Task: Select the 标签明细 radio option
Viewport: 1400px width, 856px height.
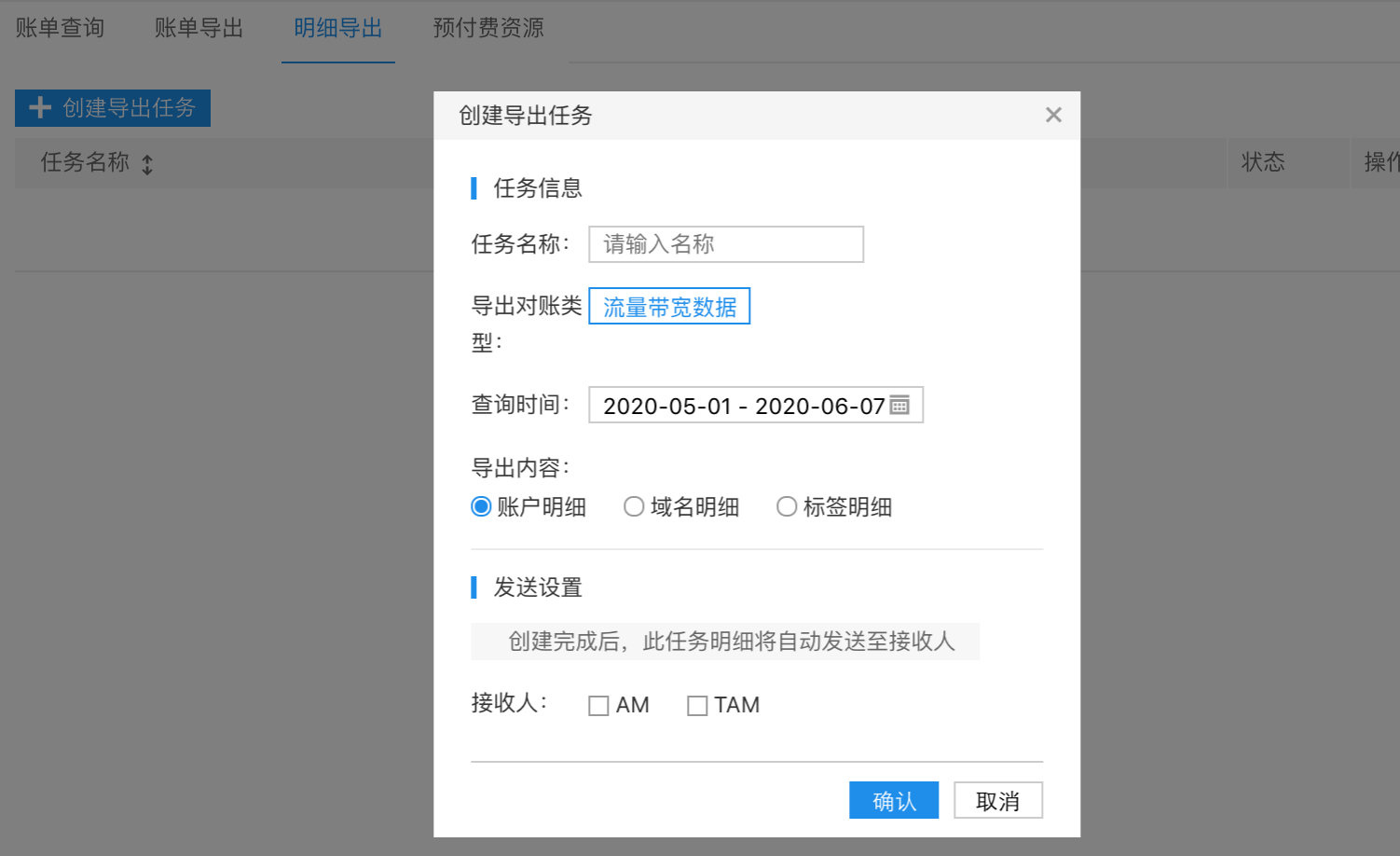Action: pyautogui.click(x=787, y=506)
